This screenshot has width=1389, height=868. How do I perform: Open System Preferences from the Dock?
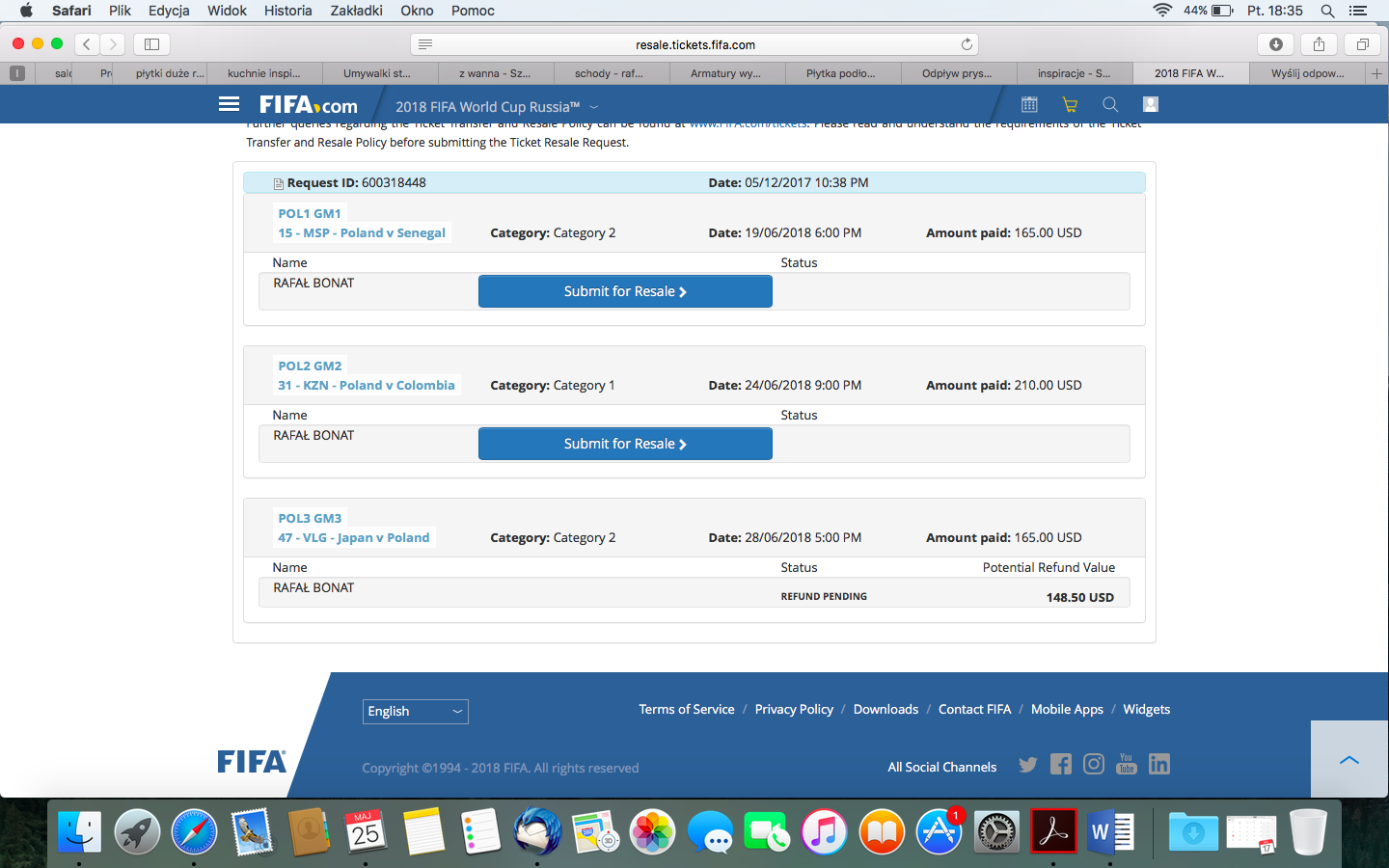996,831
